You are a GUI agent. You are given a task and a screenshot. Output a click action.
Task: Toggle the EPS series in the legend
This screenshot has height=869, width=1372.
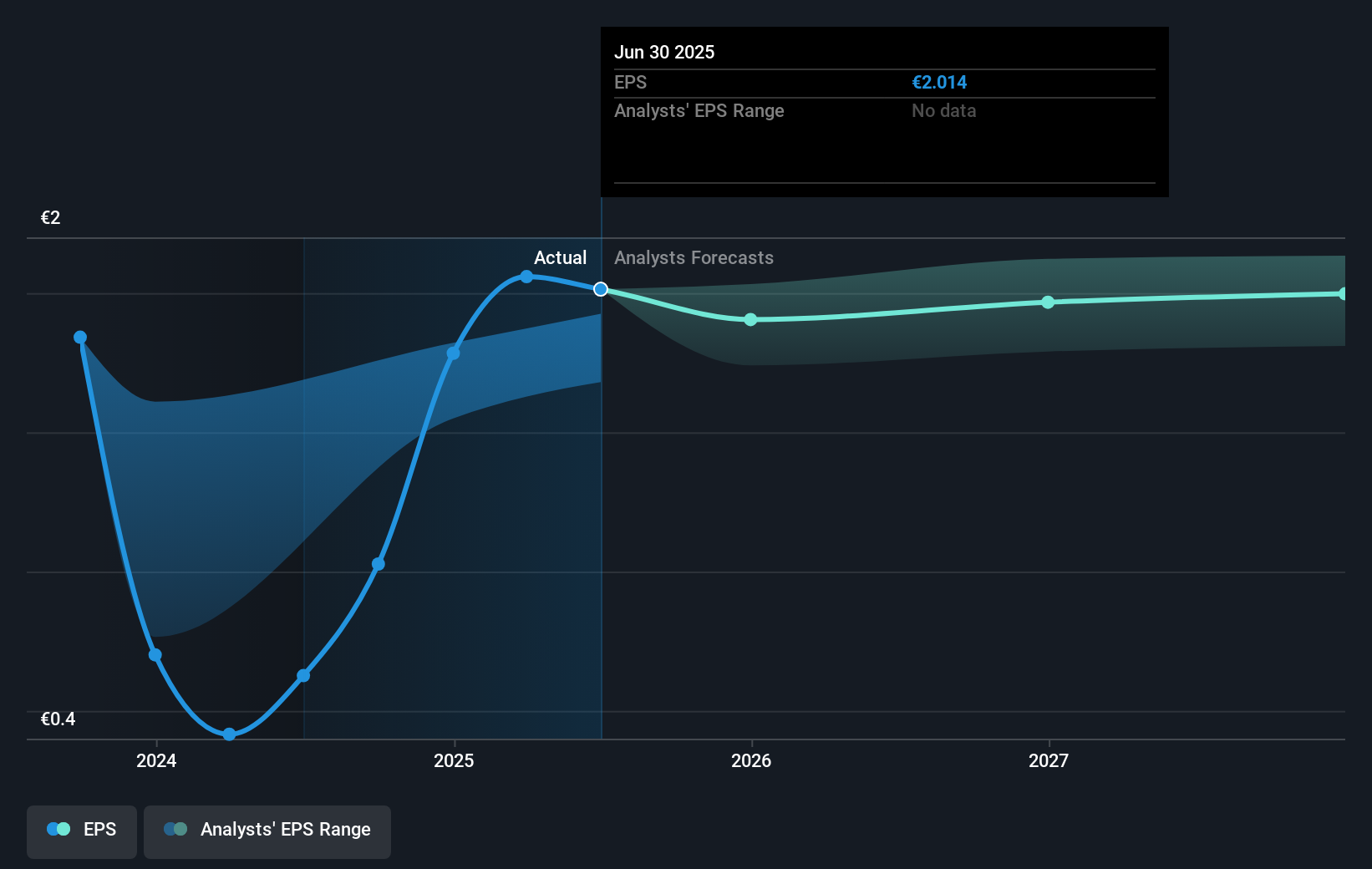click(x=81, y=831)
